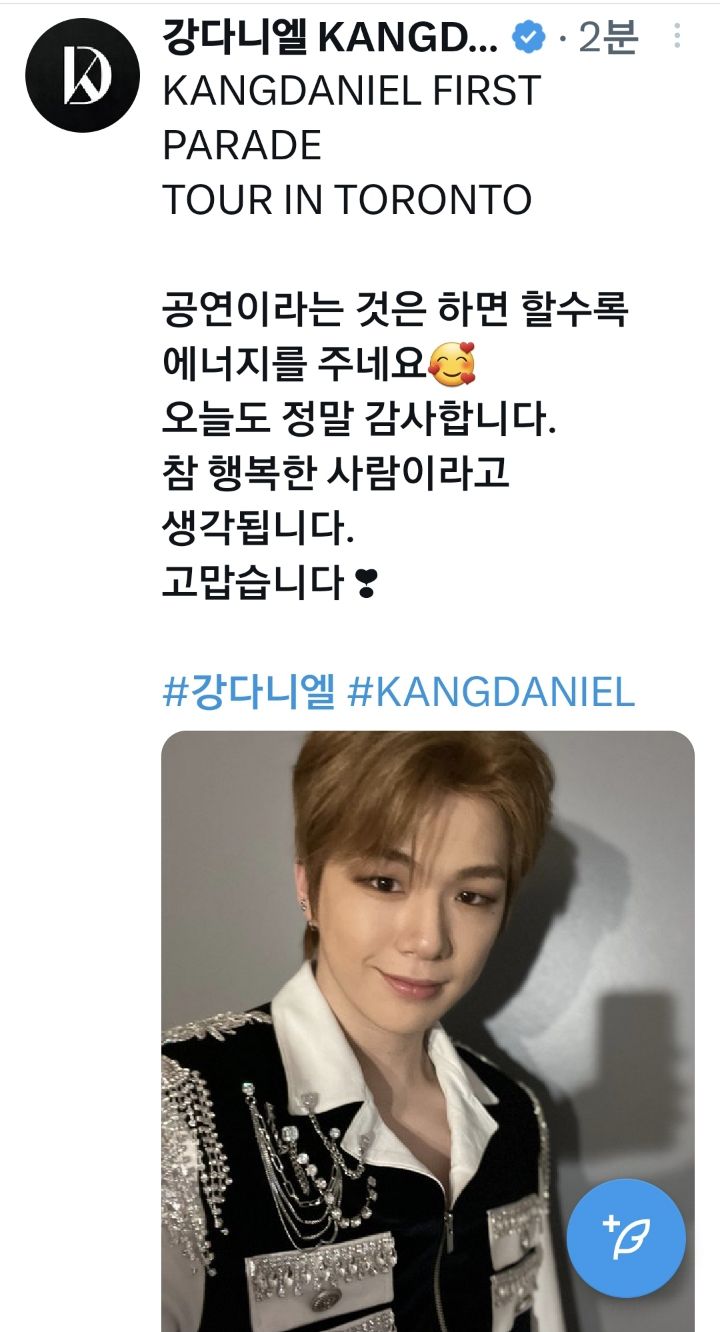Tap the TOUR IN TORONTO text
This screenshot has width=720, height=1332.
click(x=346, y=201)
